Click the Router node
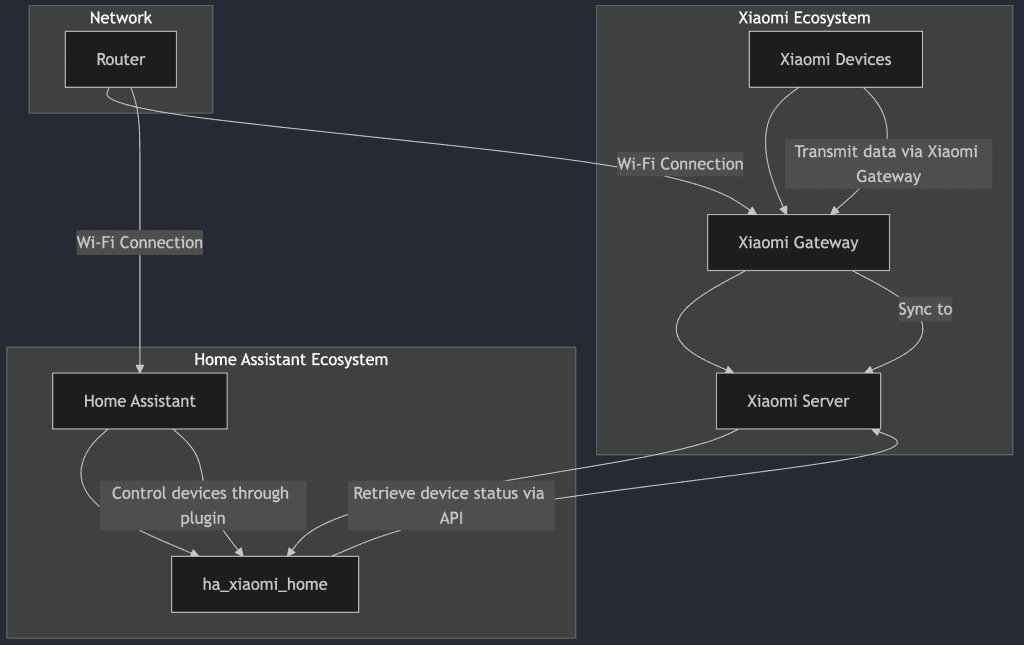 pyautogui.click(x=121, y=59)
